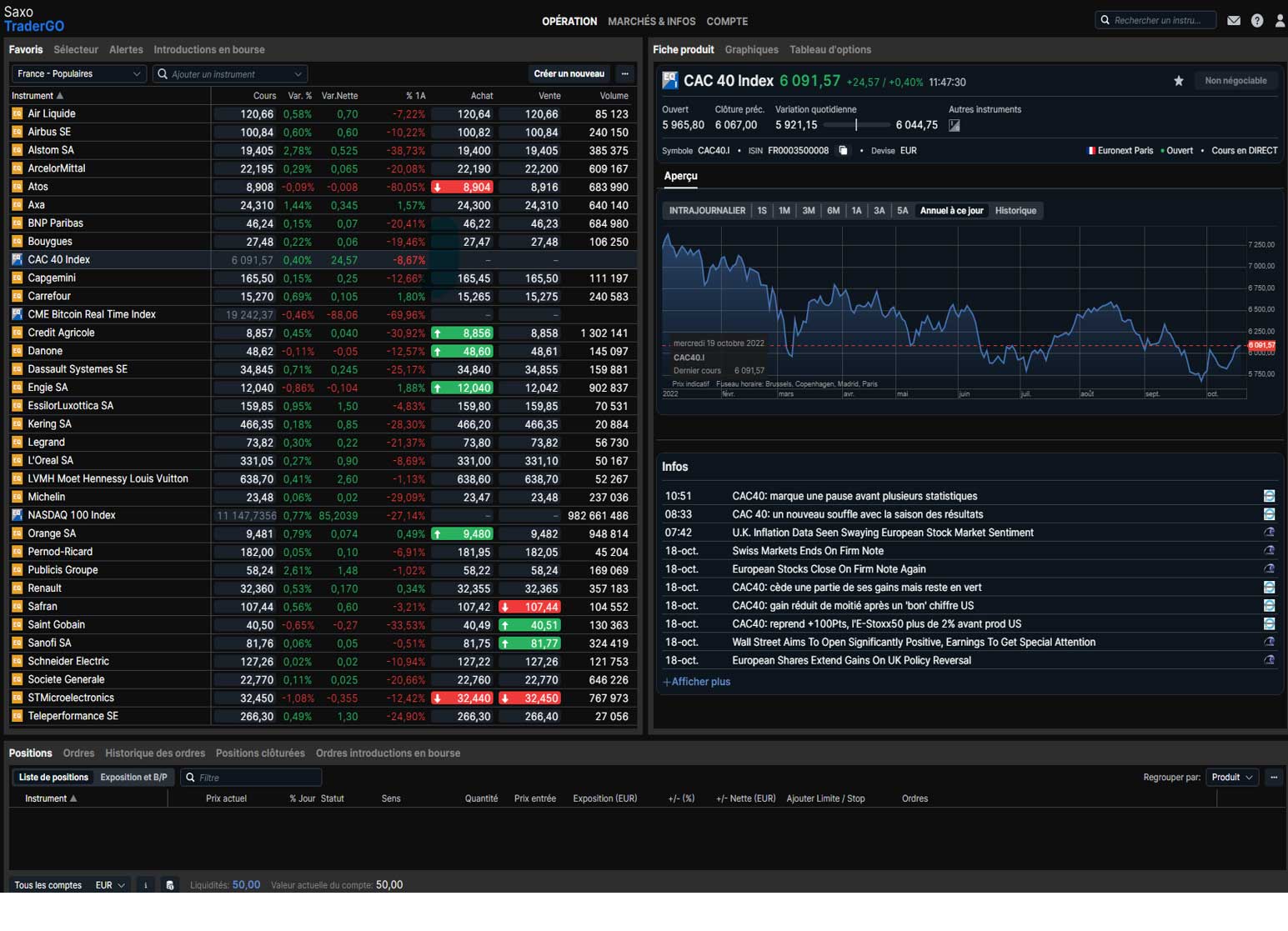1288x931 pixels.
Task: Select the Historique chart period
Action: 1015,211
